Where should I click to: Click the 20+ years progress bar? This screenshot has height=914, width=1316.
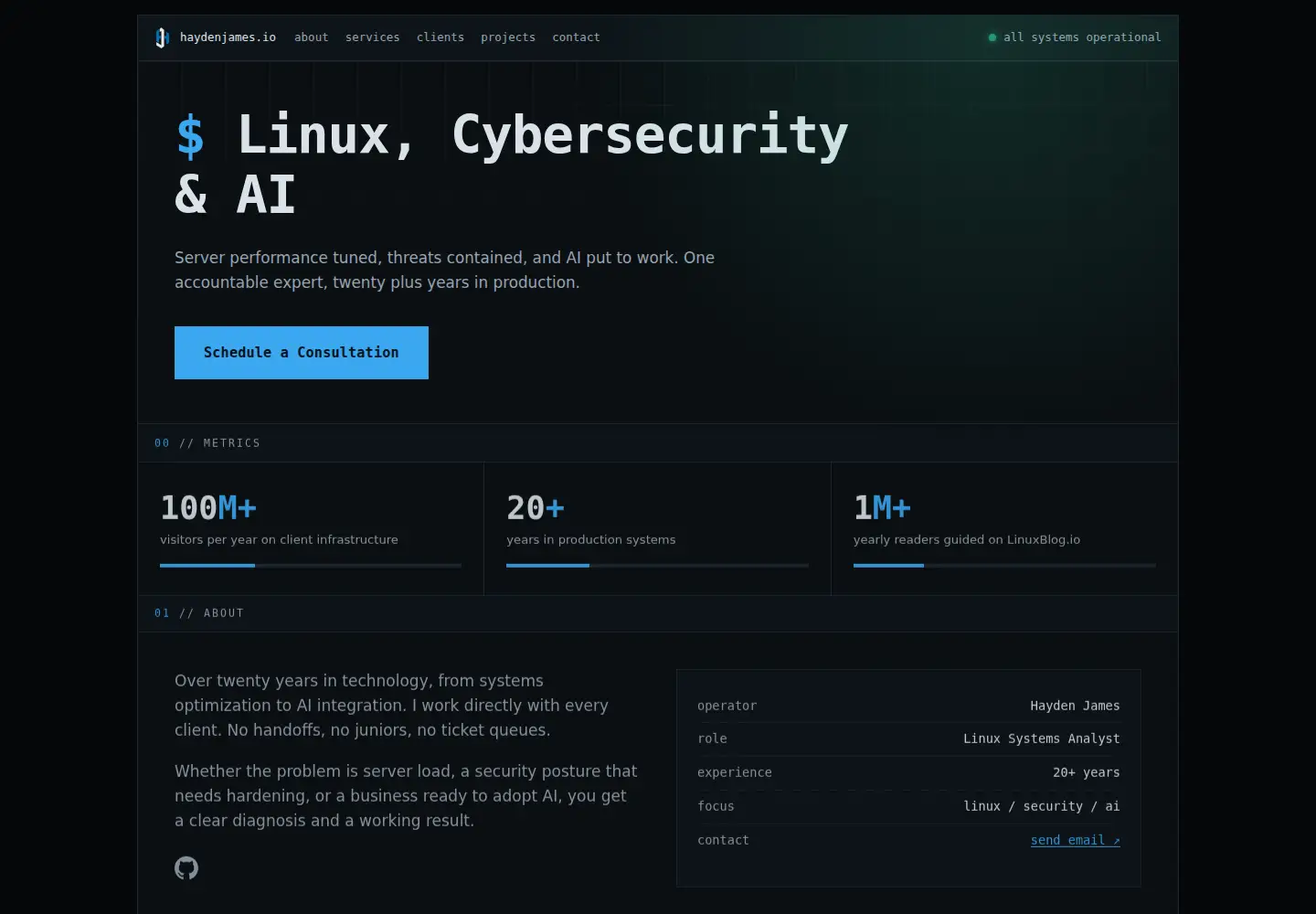(x=657, y=566)
